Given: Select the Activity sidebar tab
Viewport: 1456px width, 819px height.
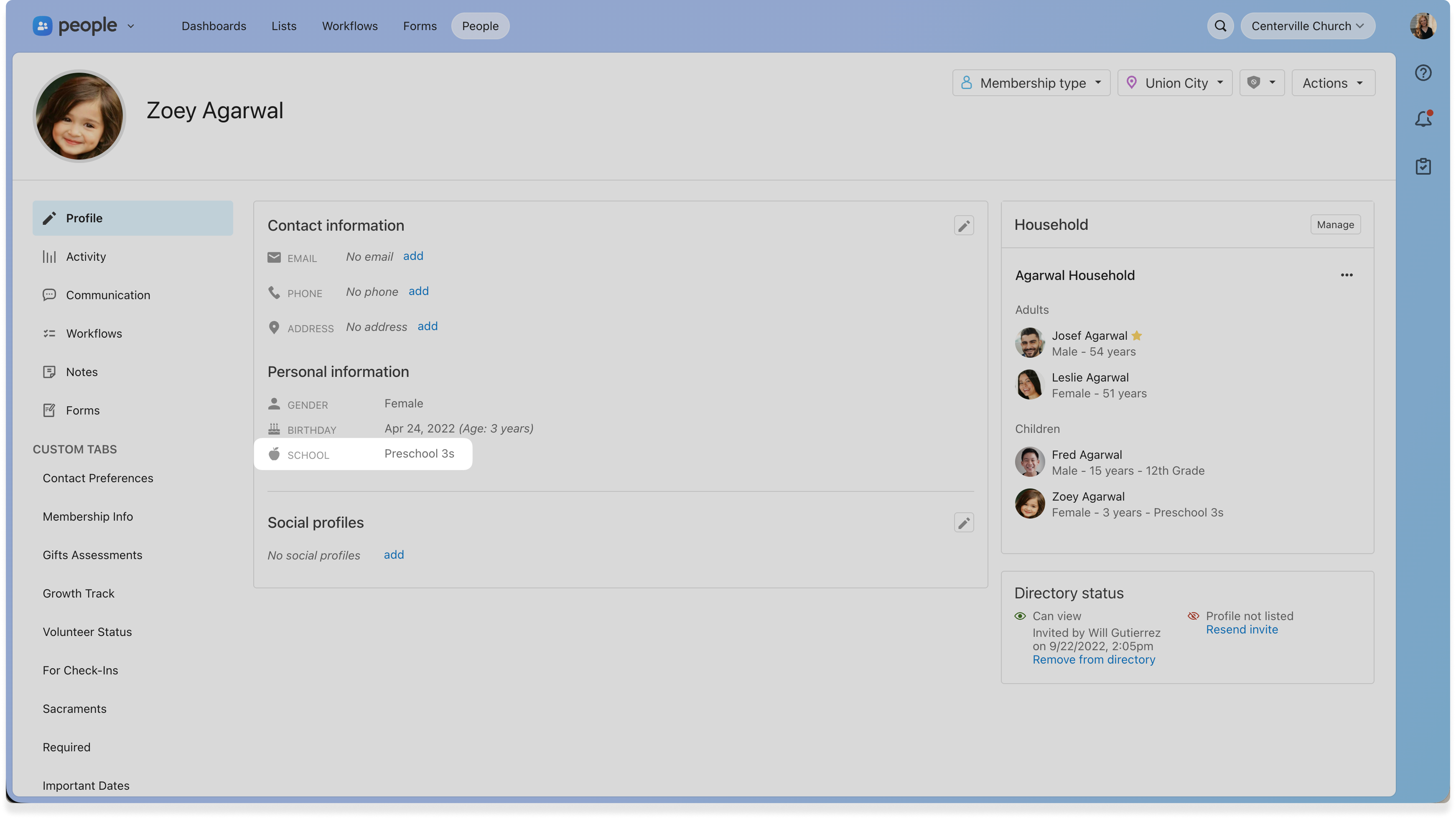Looking at the screenshot, I should pyautogui.click(x=86, y=257).
